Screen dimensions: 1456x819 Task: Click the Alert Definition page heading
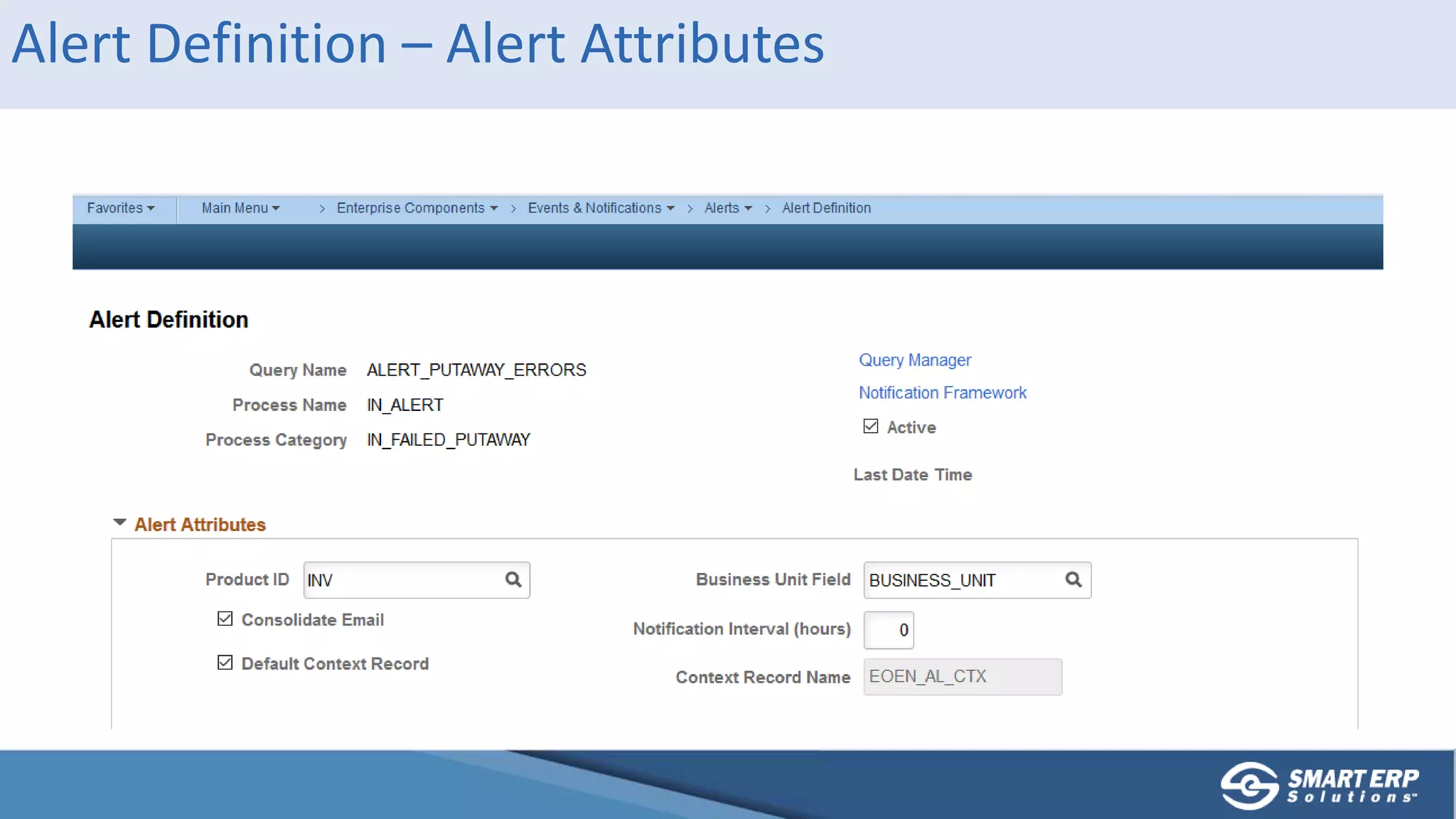(168, 320)
